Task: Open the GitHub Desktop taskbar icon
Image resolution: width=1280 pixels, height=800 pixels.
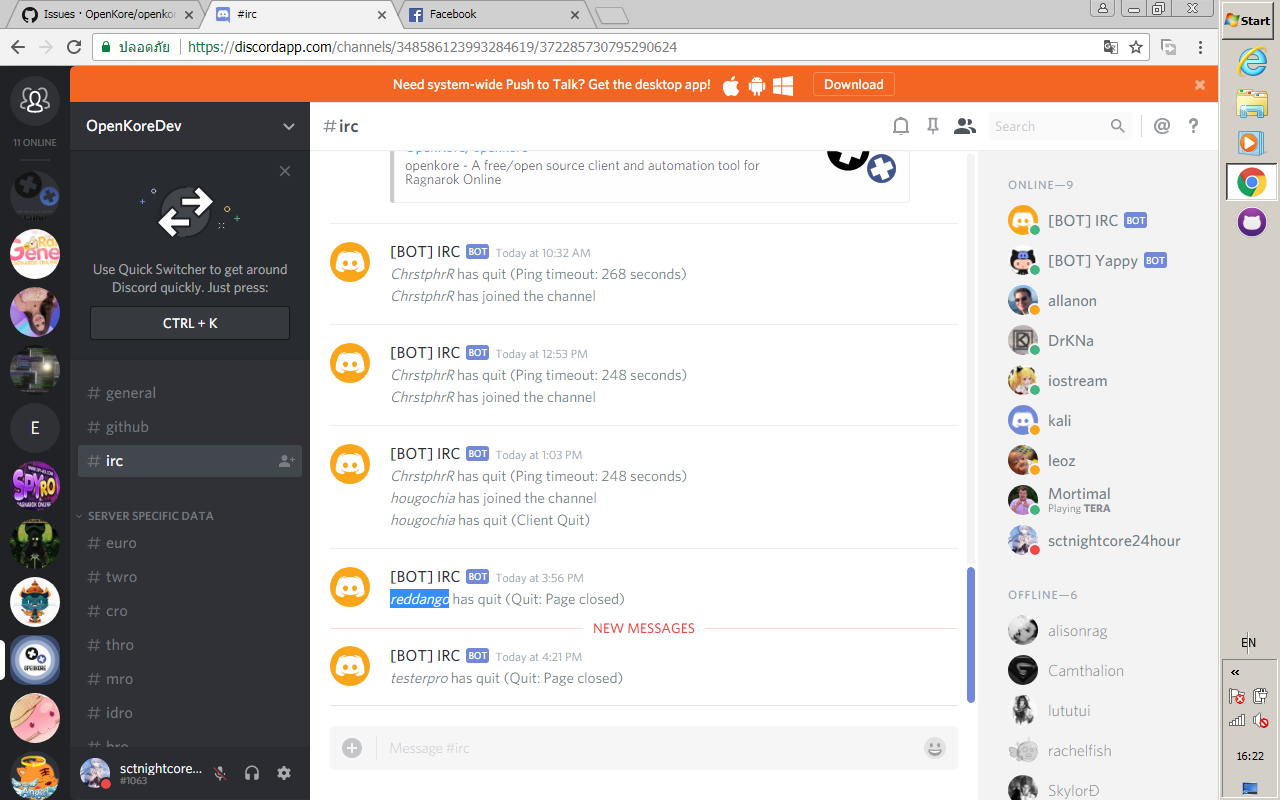Action: click(x=1251, y=221)
